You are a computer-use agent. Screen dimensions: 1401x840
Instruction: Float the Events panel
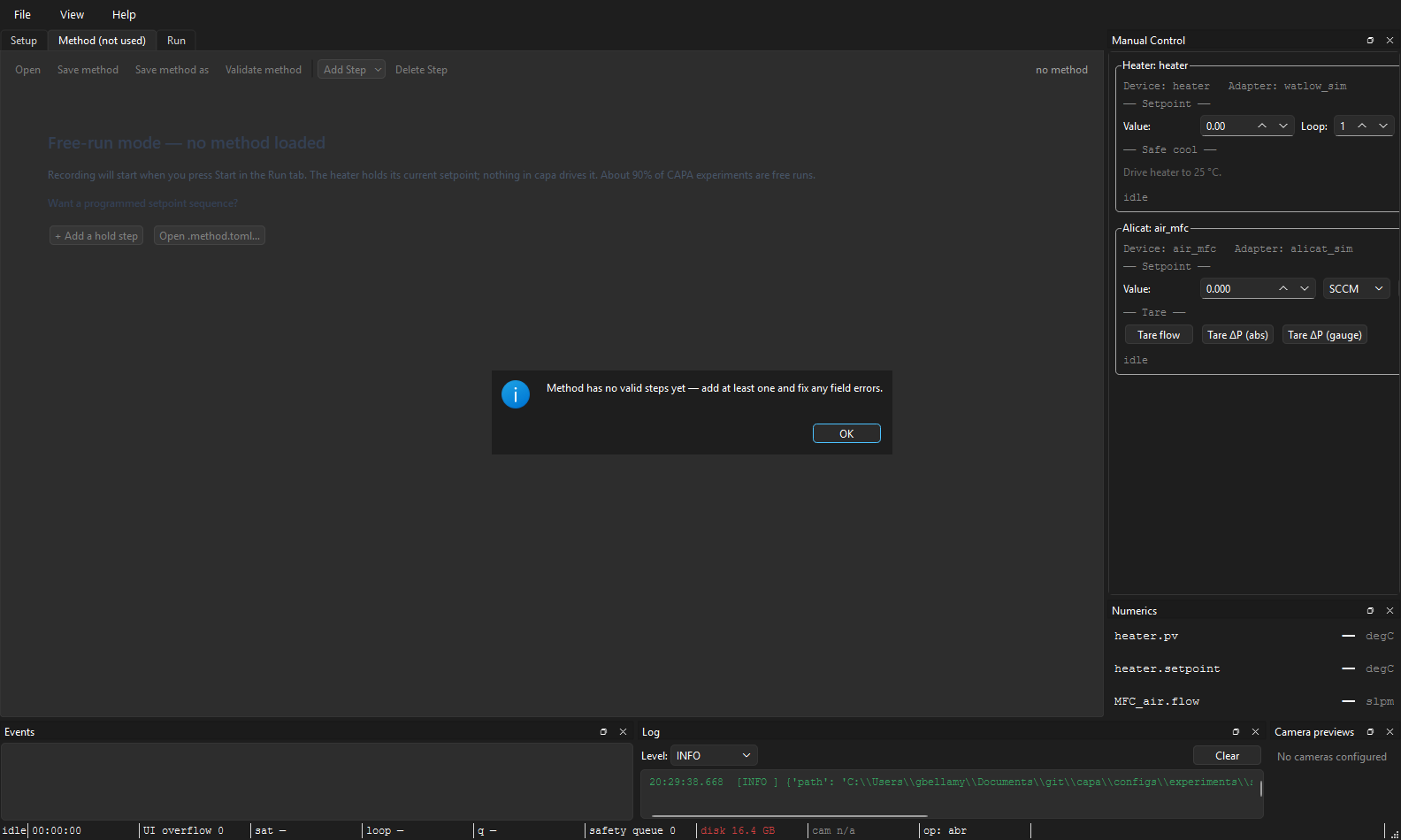click(x=603, y=732)
